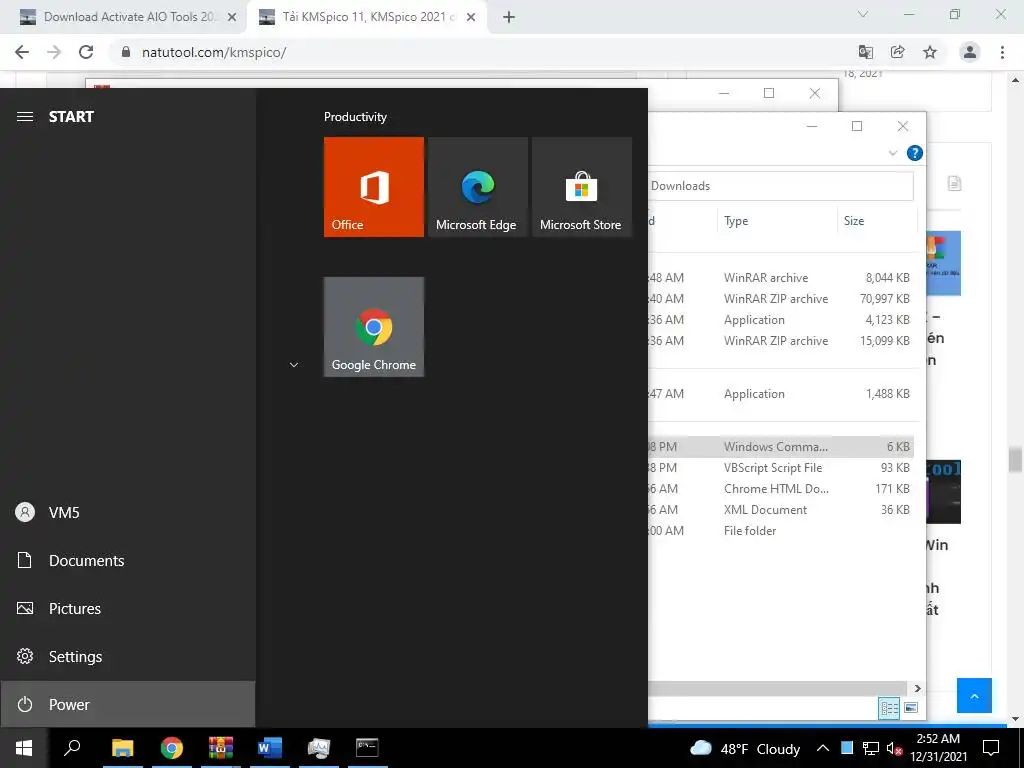The height and width of the screenshot is (768, 1024).
Task: Open Settings from Start menu
Action: [127, 656]
